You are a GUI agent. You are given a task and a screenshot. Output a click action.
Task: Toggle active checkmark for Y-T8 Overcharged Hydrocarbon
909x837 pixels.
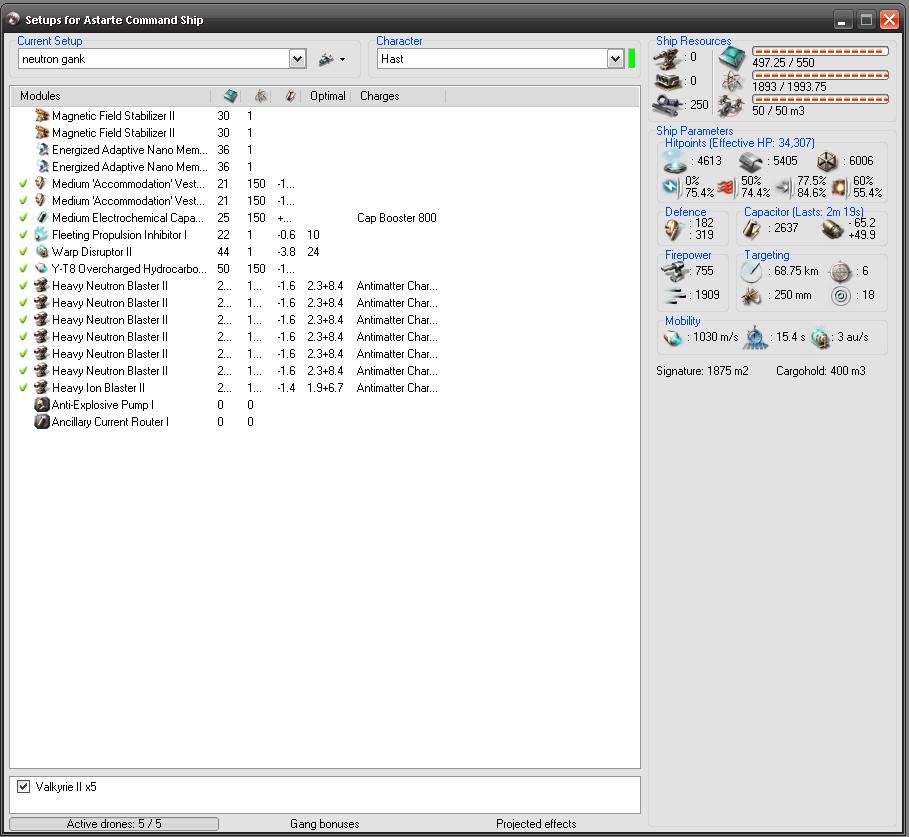[x=23, y=269]
